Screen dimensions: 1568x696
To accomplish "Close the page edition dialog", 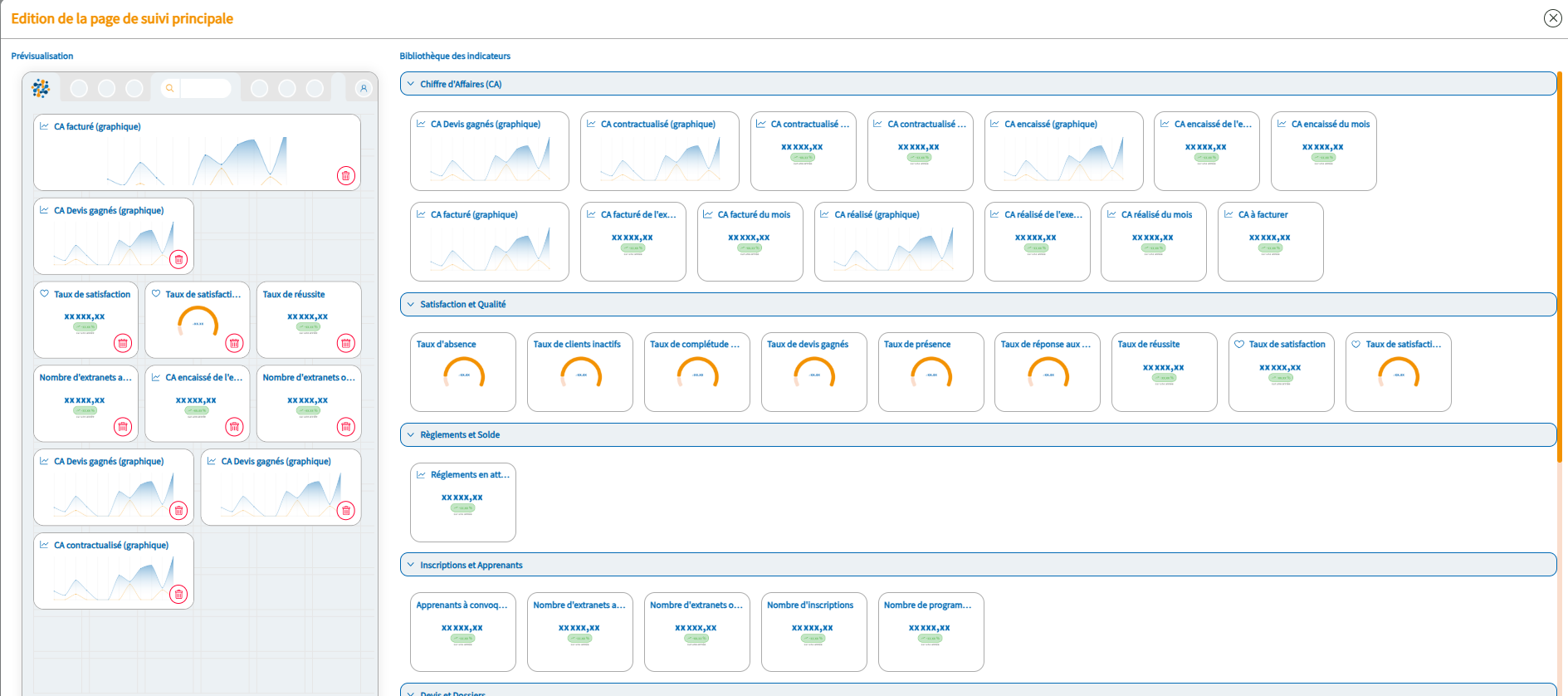I will pyautogui.click(x=1552, y=18).
